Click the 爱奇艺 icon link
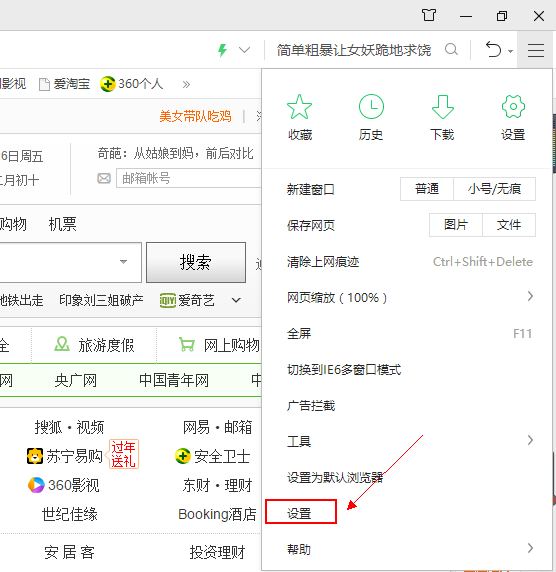This screenshot has width=556, height=572. pos(167,301)
